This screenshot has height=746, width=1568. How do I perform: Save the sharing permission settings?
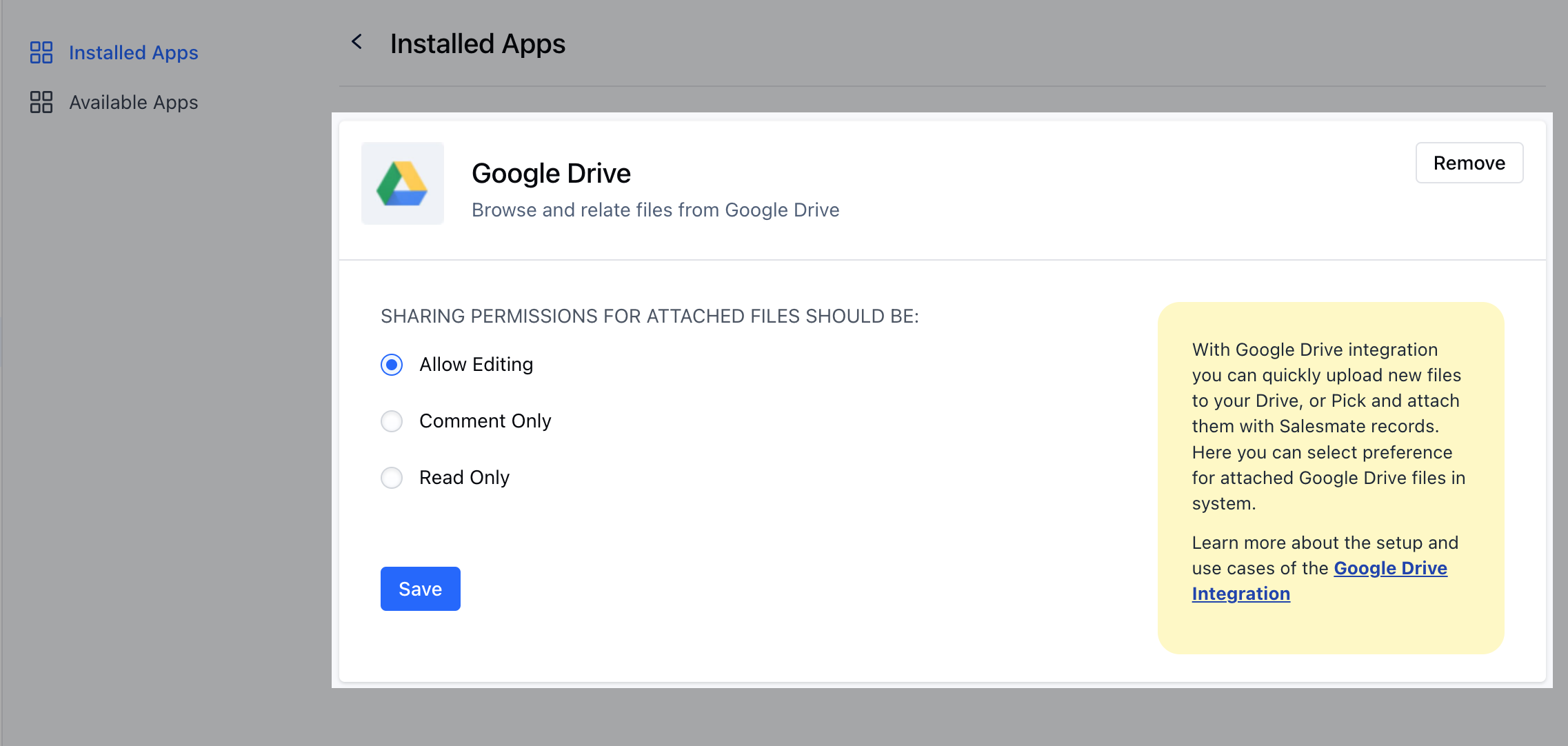[421, 589]
